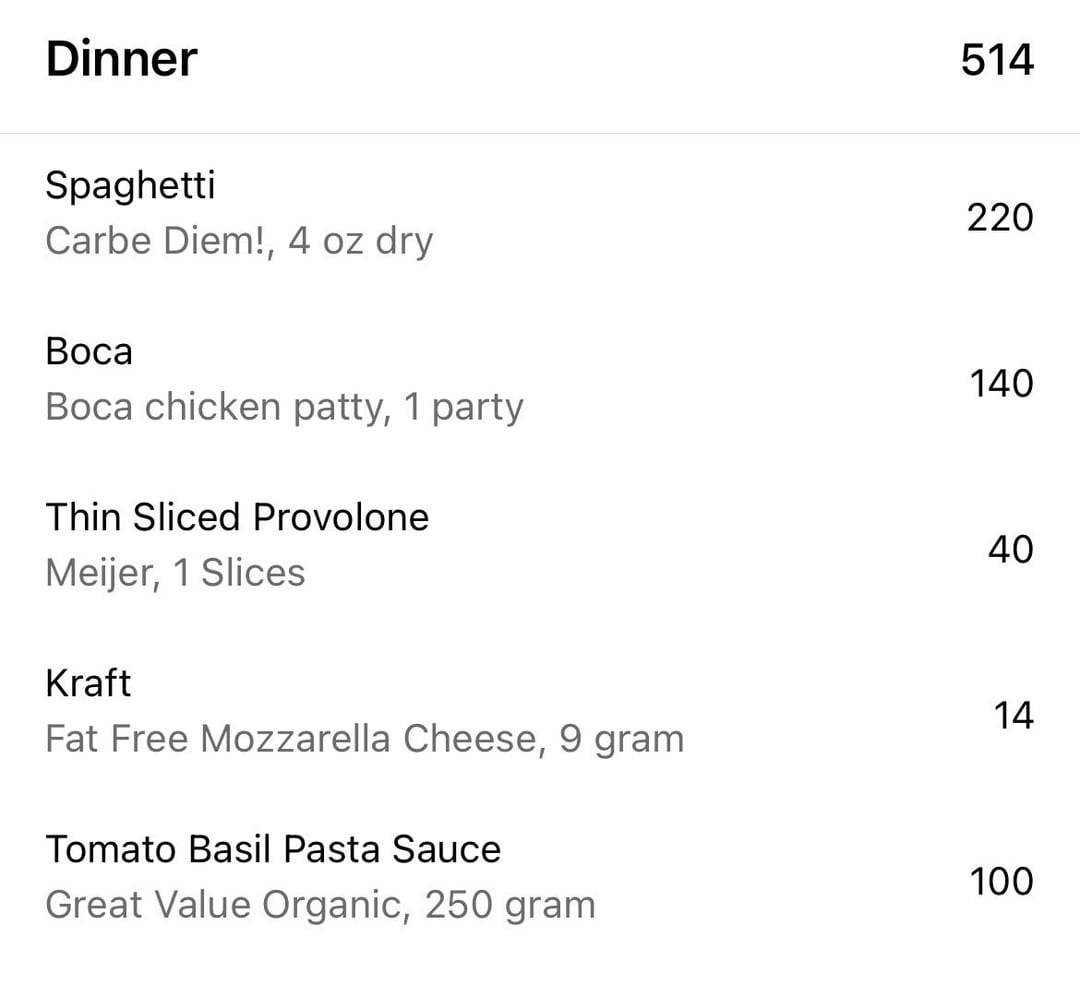Select the 'Carbe Diem!, 4 oz dry' subtitle
This screenshot has width=1080, height=1008.
coord(239,242)
